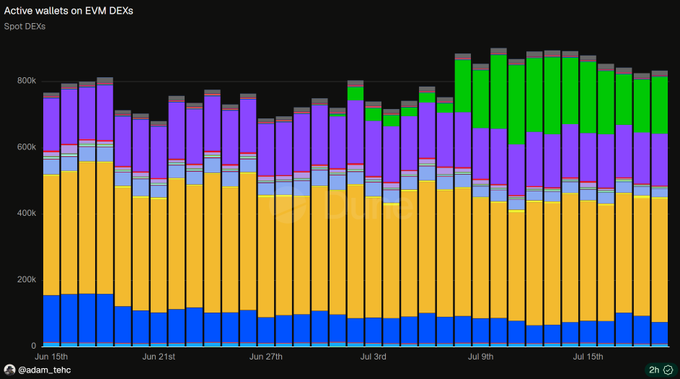Click the green segment of the last bar
Image resolution: width=680 pixels, height=379 pixels.
[659, 105]
